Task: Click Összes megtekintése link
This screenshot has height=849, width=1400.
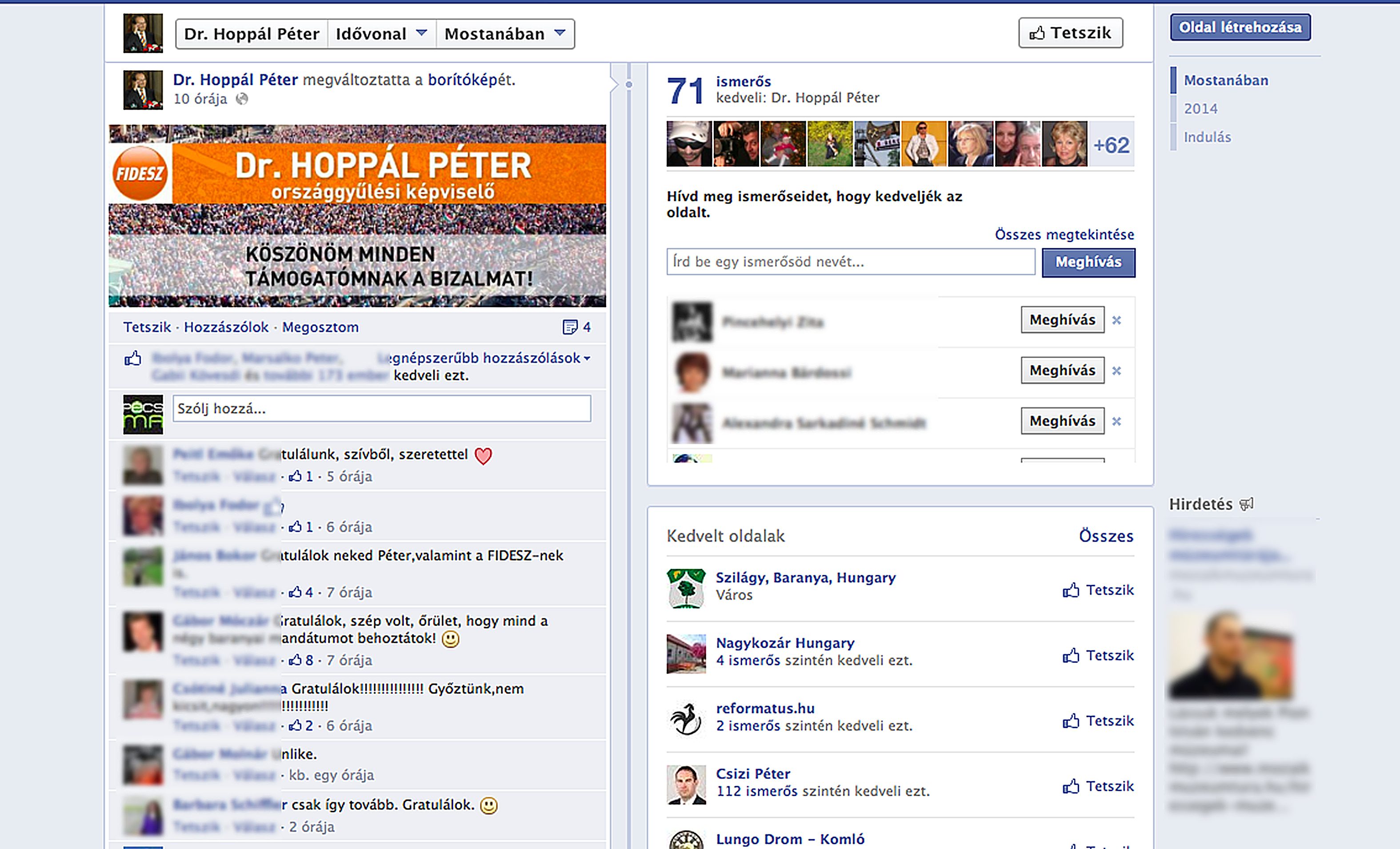Action: 1064,235
